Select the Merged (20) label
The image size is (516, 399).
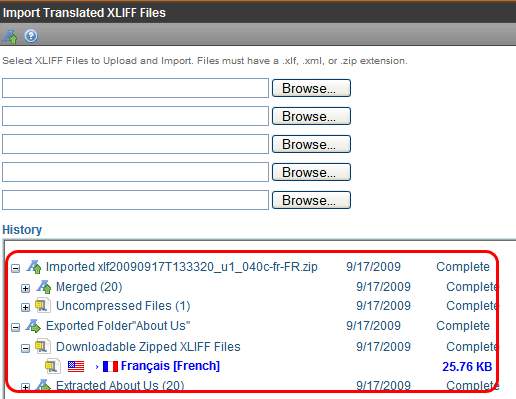coord(89,287)
